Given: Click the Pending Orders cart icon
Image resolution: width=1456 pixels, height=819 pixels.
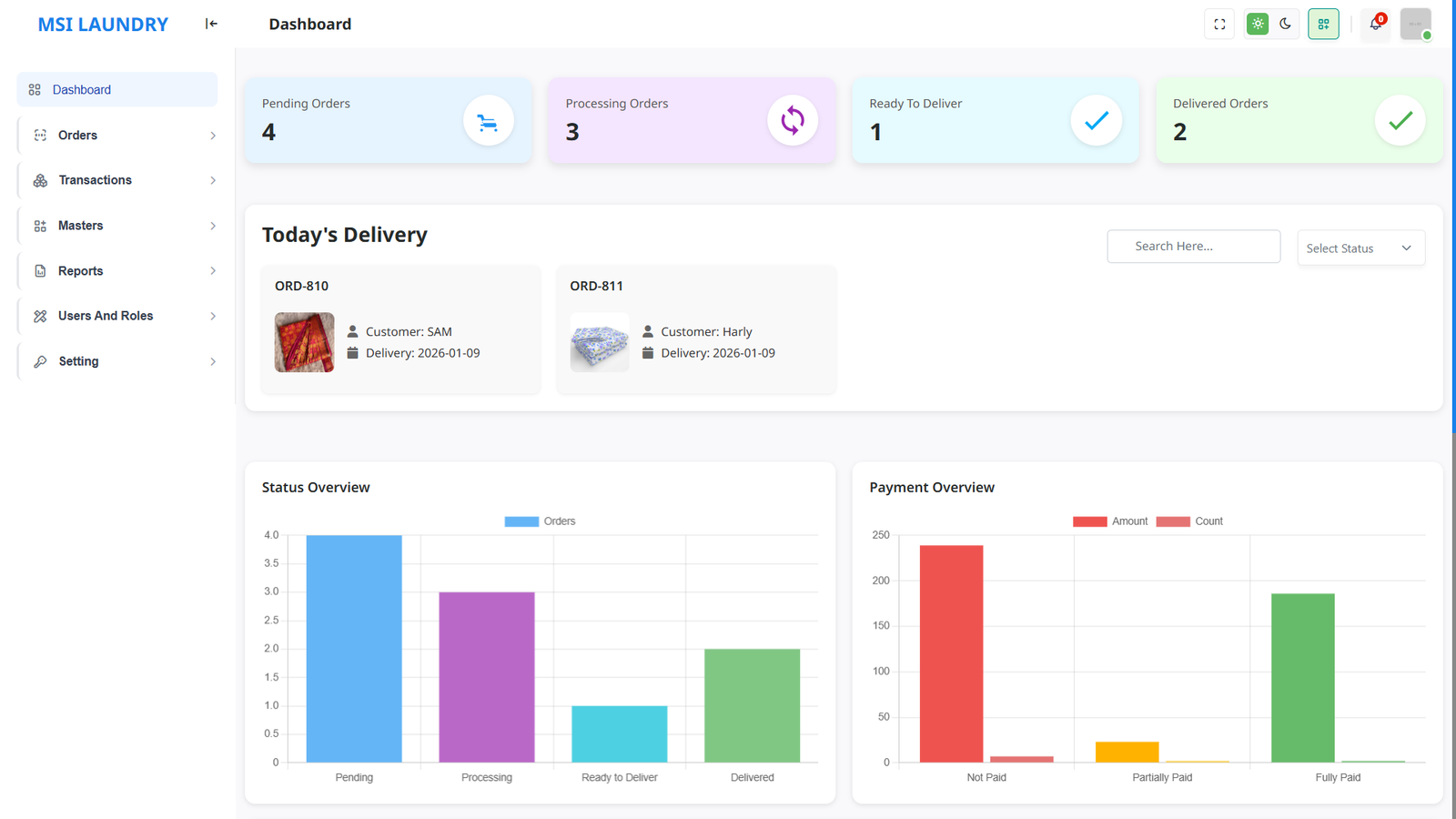Looking at the screenshot, I should point(488,120).
